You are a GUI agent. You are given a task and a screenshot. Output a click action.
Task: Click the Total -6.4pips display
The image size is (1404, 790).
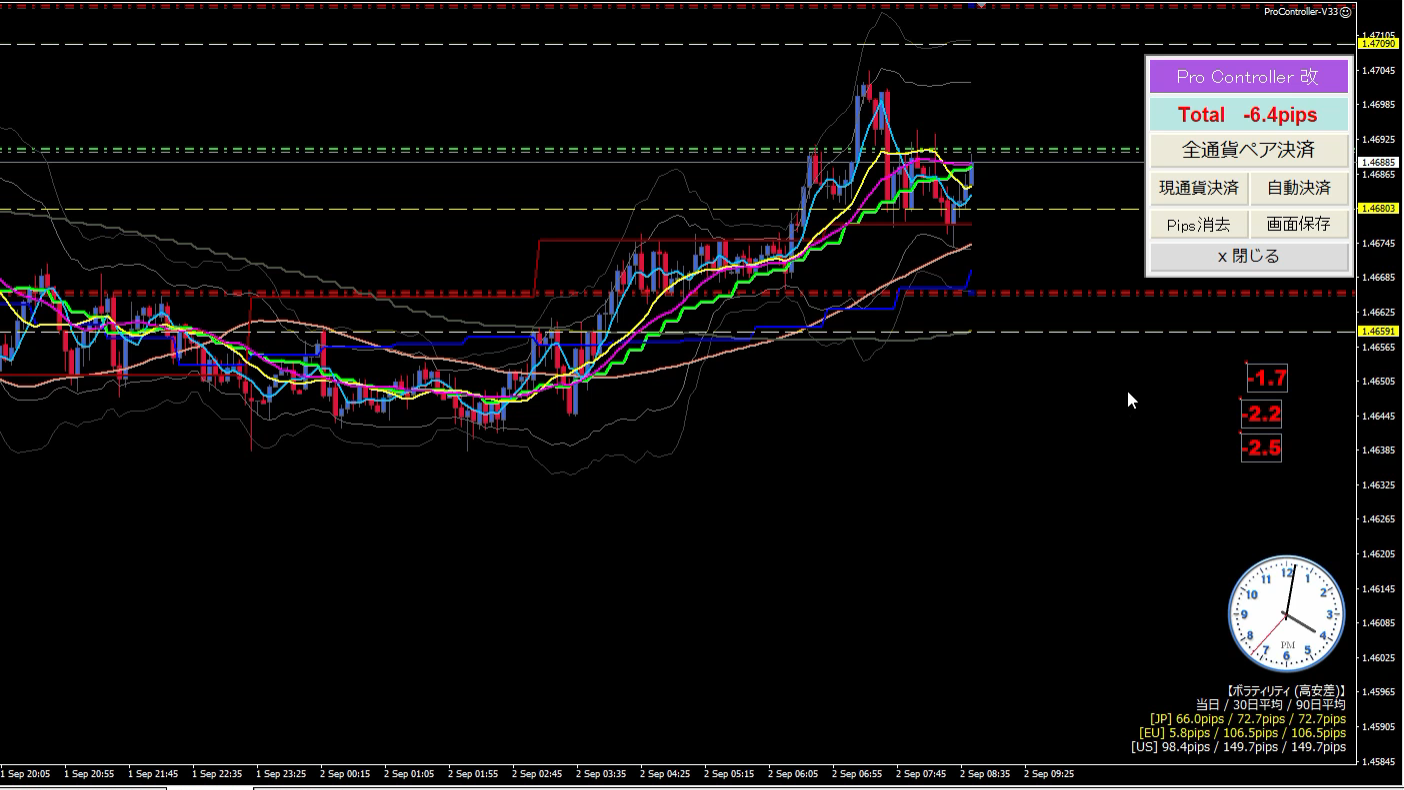[x=1248, y=114]
